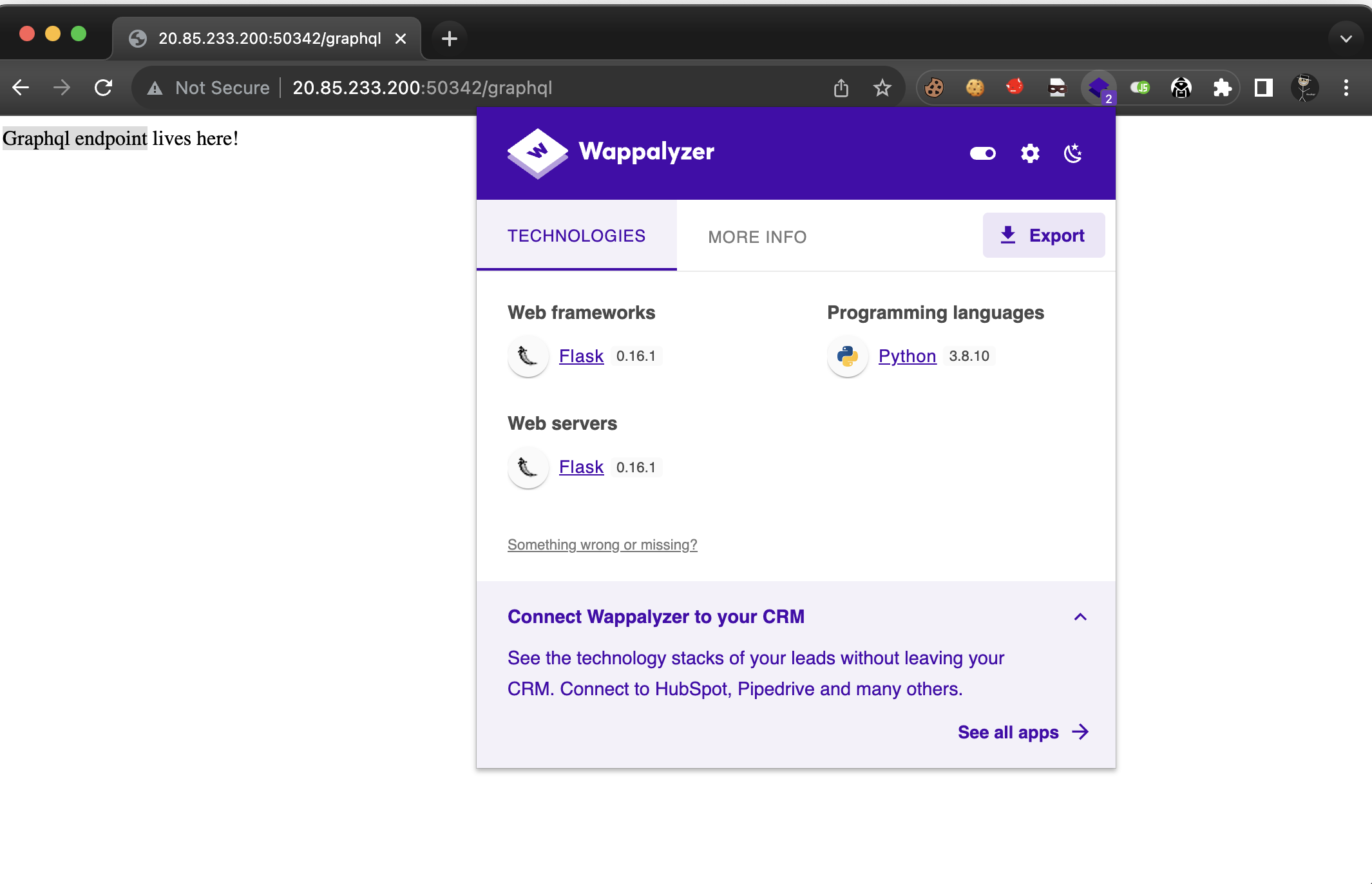Click the Wappalyzer extension icon in toolbar
The image size is (1372, 884).
[x=1098, y=88]
